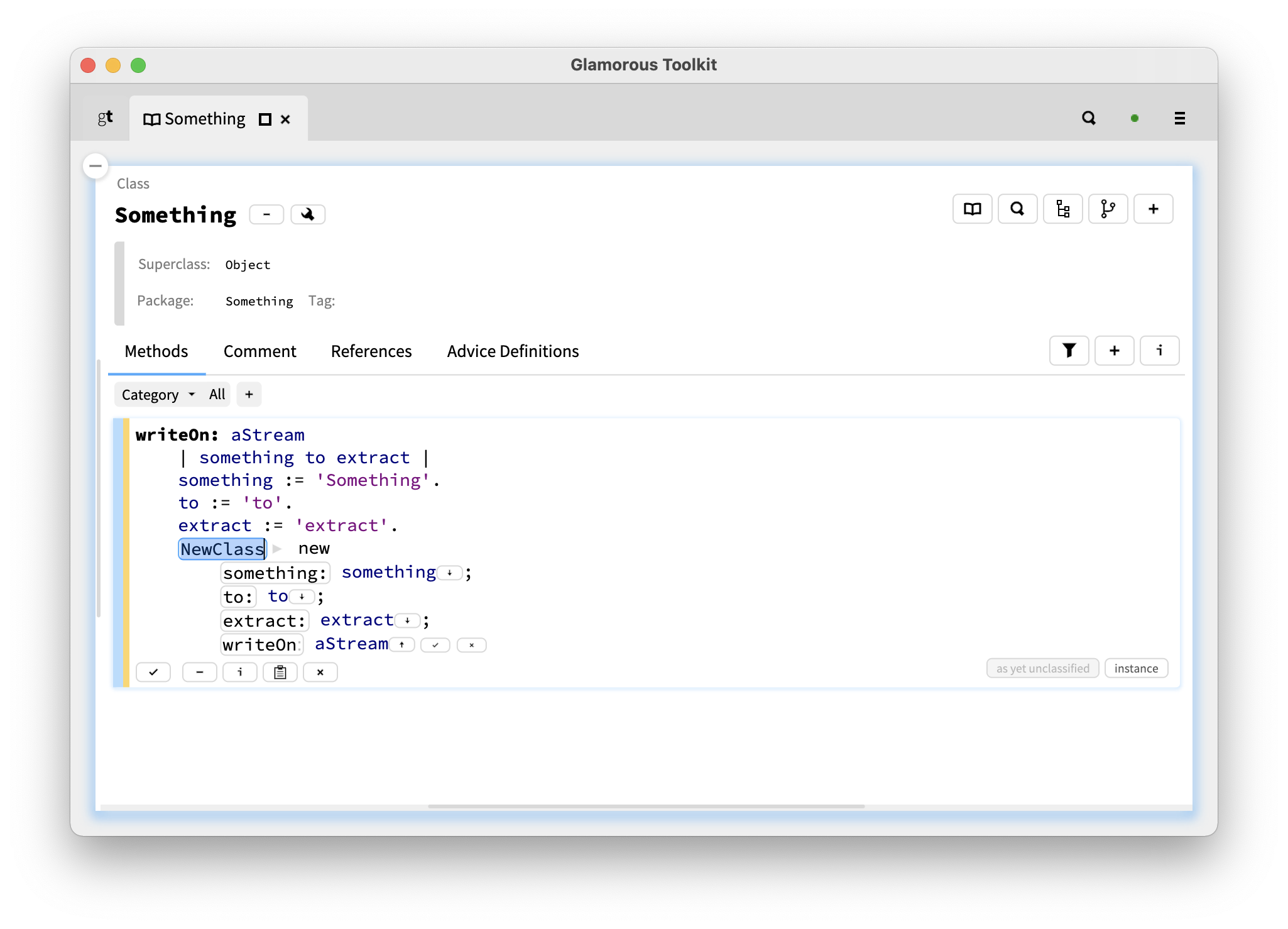The width and height of the screenshot is (1288, 929).
Task: Click the All filter value
Action: pos(217,395)
